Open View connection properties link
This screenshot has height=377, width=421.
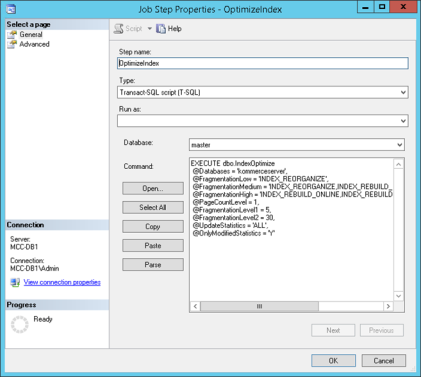(62, 282)
